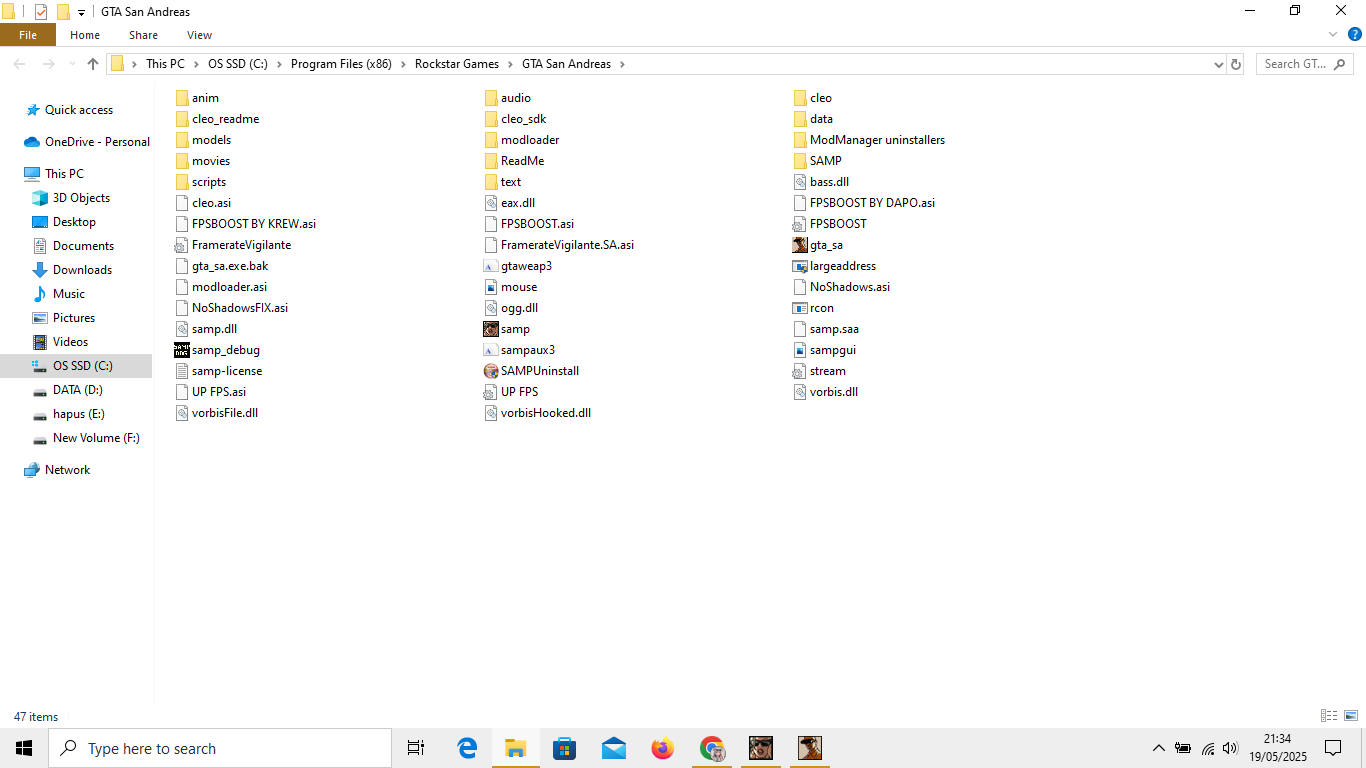This screenshot has height=768, width=1366.
Task: Click the UP FPS image icon
Action: pyautogui.click(x=491, y=392)
